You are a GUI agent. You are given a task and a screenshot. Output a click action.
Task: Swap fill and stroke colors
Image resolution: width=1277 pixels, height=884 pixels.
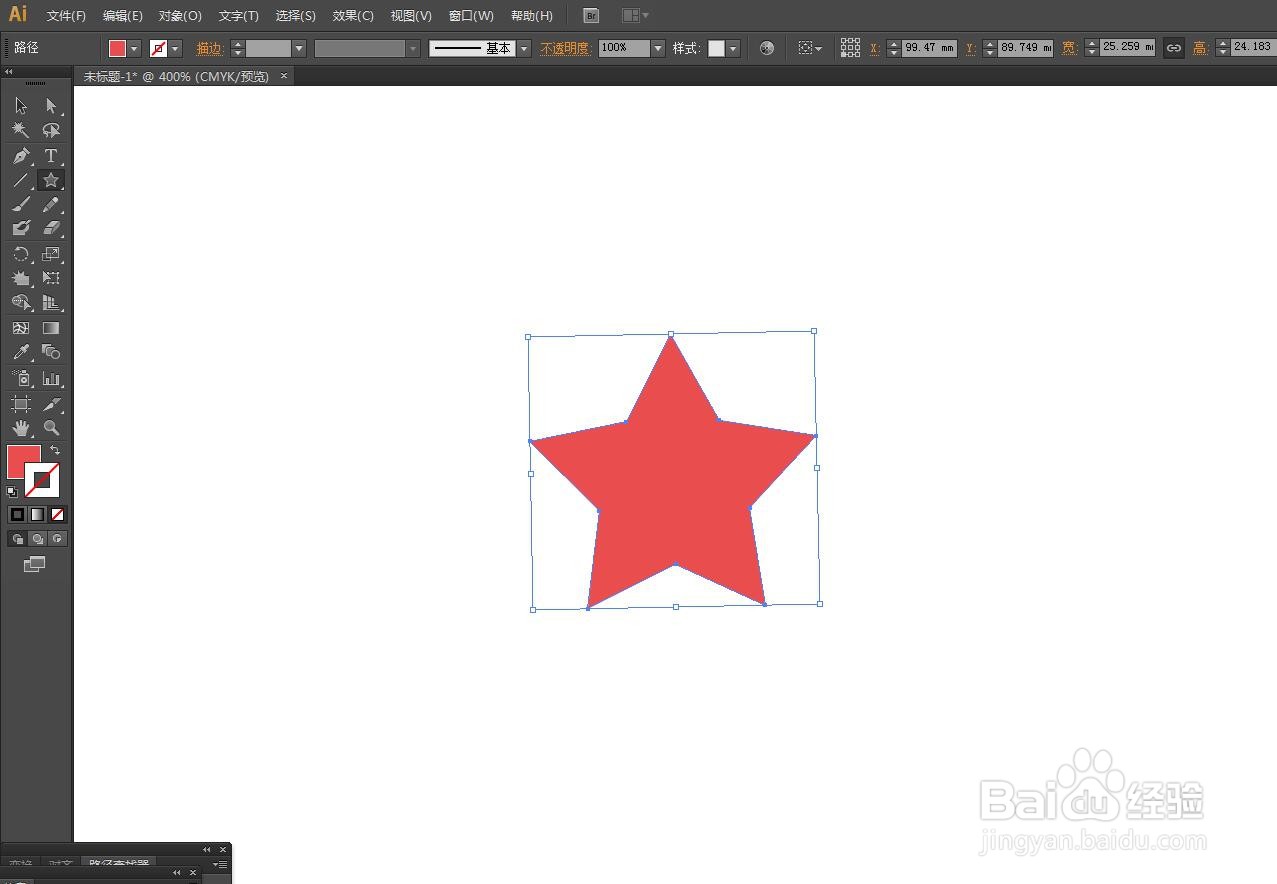[x=55, y=450]
